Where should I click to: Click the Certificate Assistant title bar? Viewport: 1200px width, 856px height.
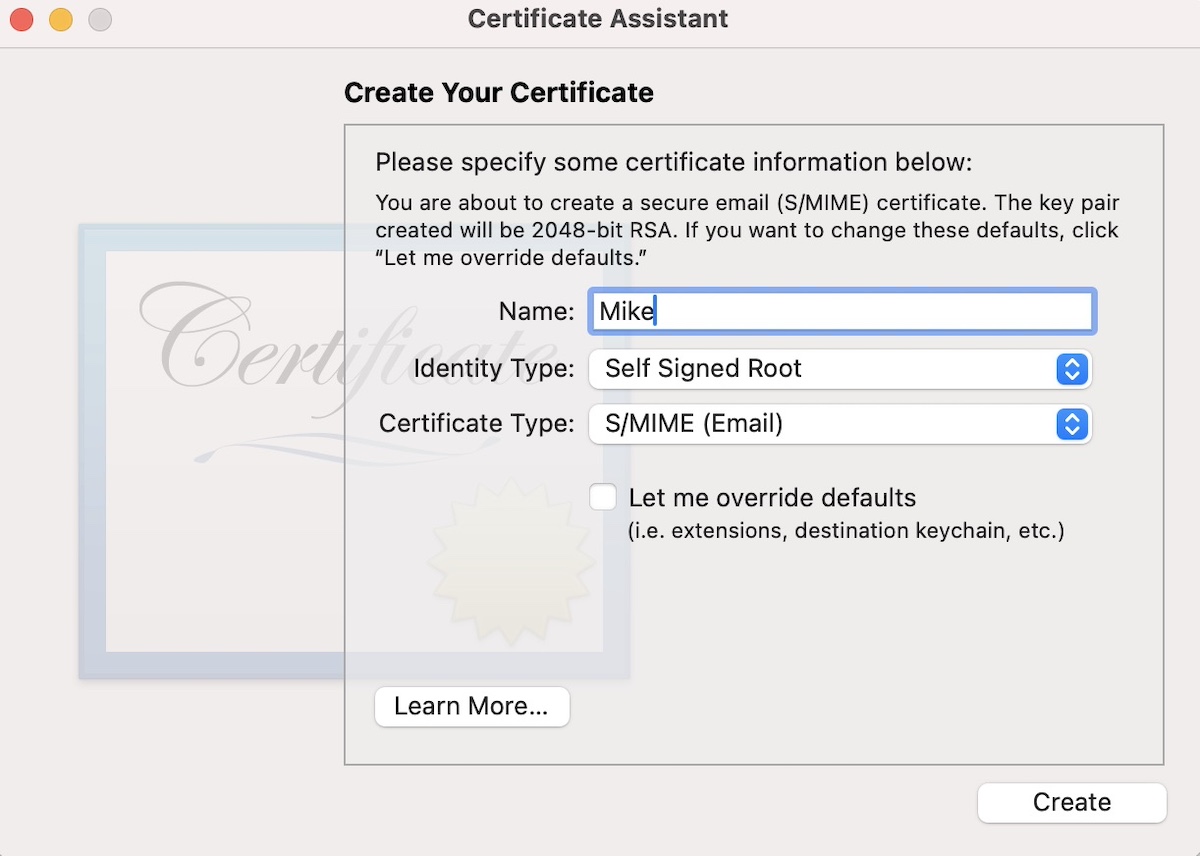[x=598, y=18]
